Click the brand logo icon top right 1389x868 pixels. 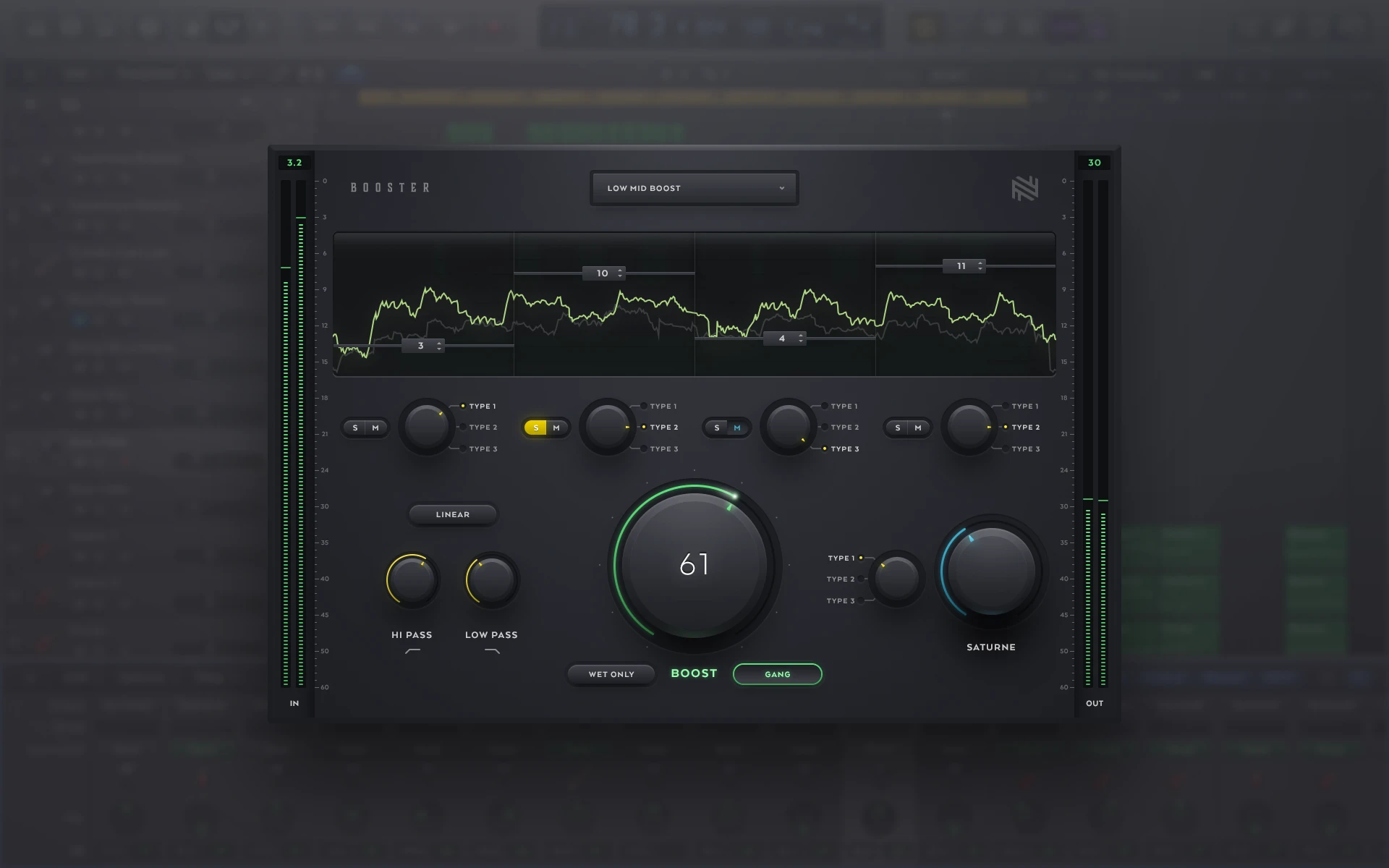tap(1024, 189)
